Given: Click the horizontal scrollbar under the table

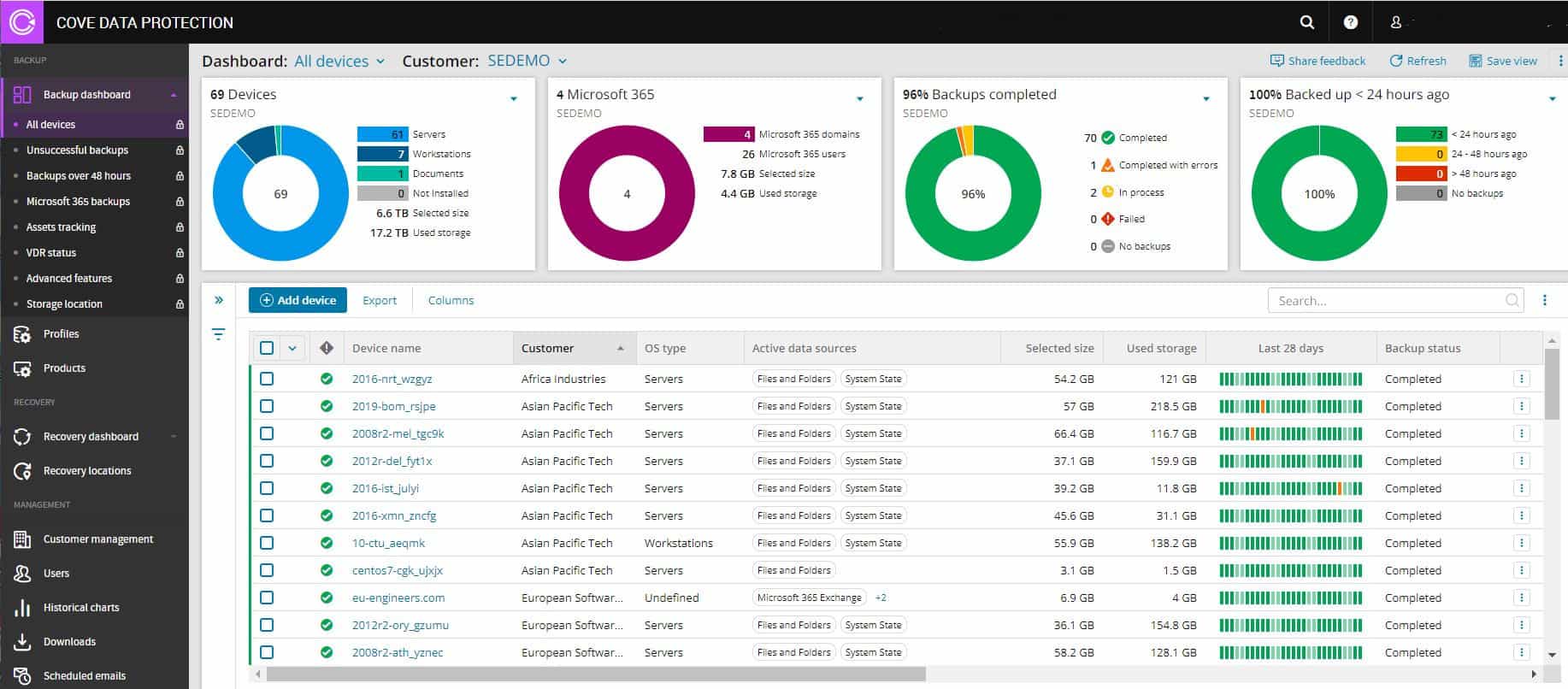Looking at the screenshot, I should 596,674.
